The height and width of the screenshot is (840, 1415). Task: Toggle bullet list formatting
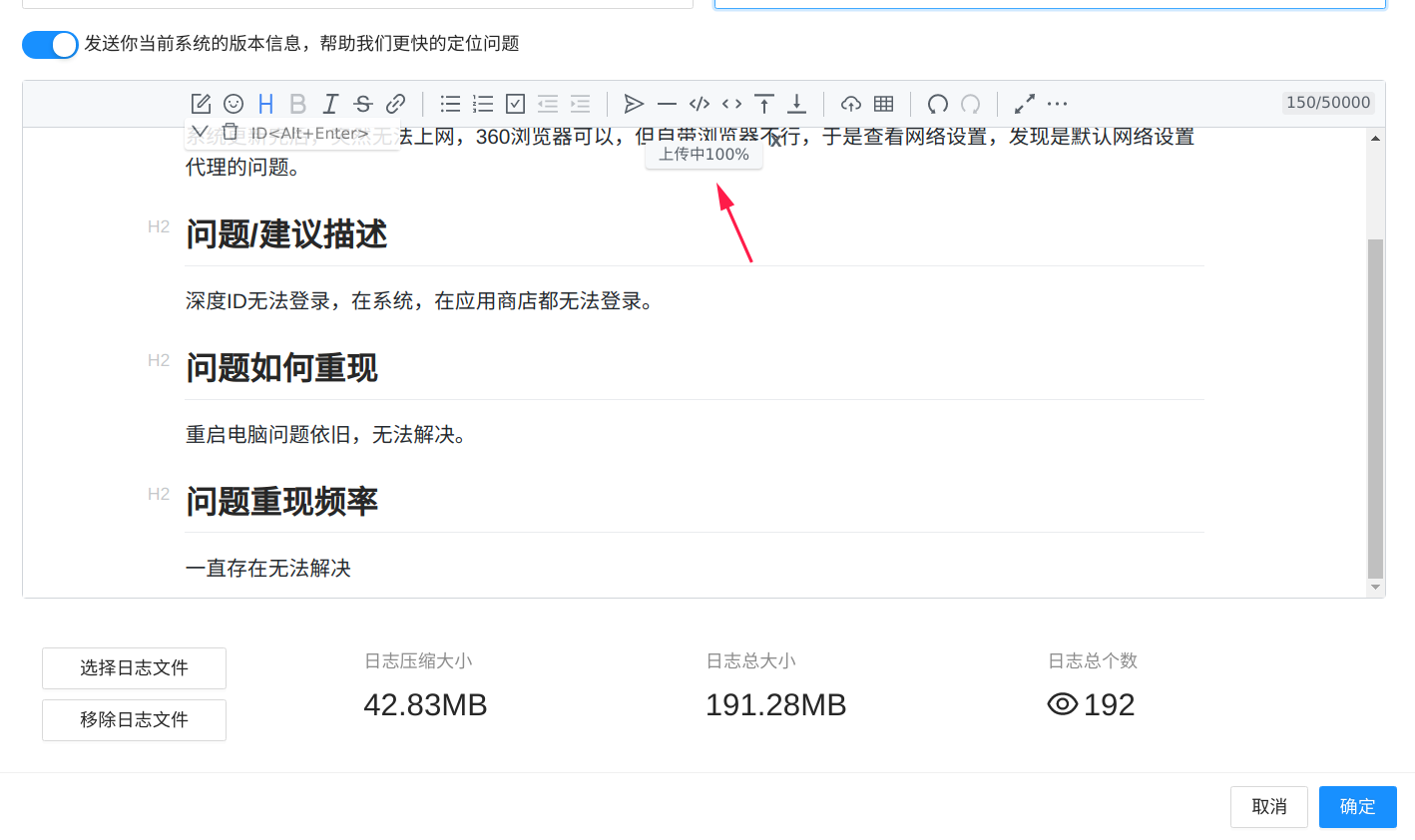pos(449,103)
